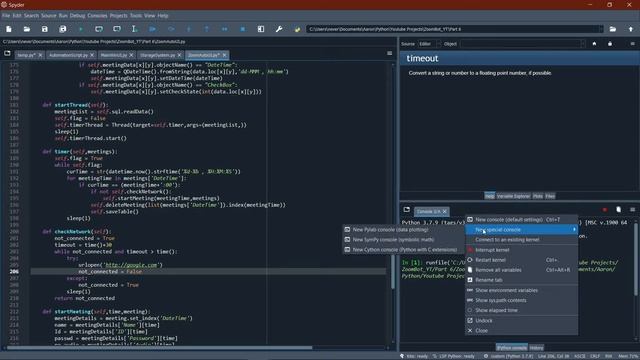Save the current file in the toolbar
The height and width of the screenshot is (360, 640).
point(44,29)
